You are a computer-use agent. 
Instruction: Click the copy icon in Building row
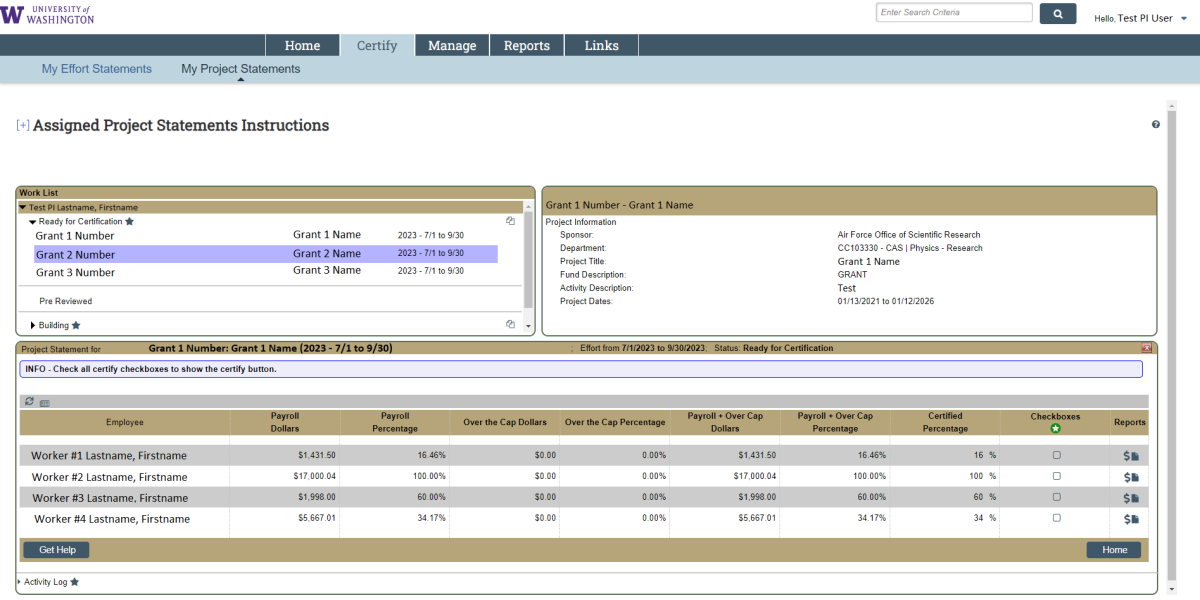click(x=510, y=324)
